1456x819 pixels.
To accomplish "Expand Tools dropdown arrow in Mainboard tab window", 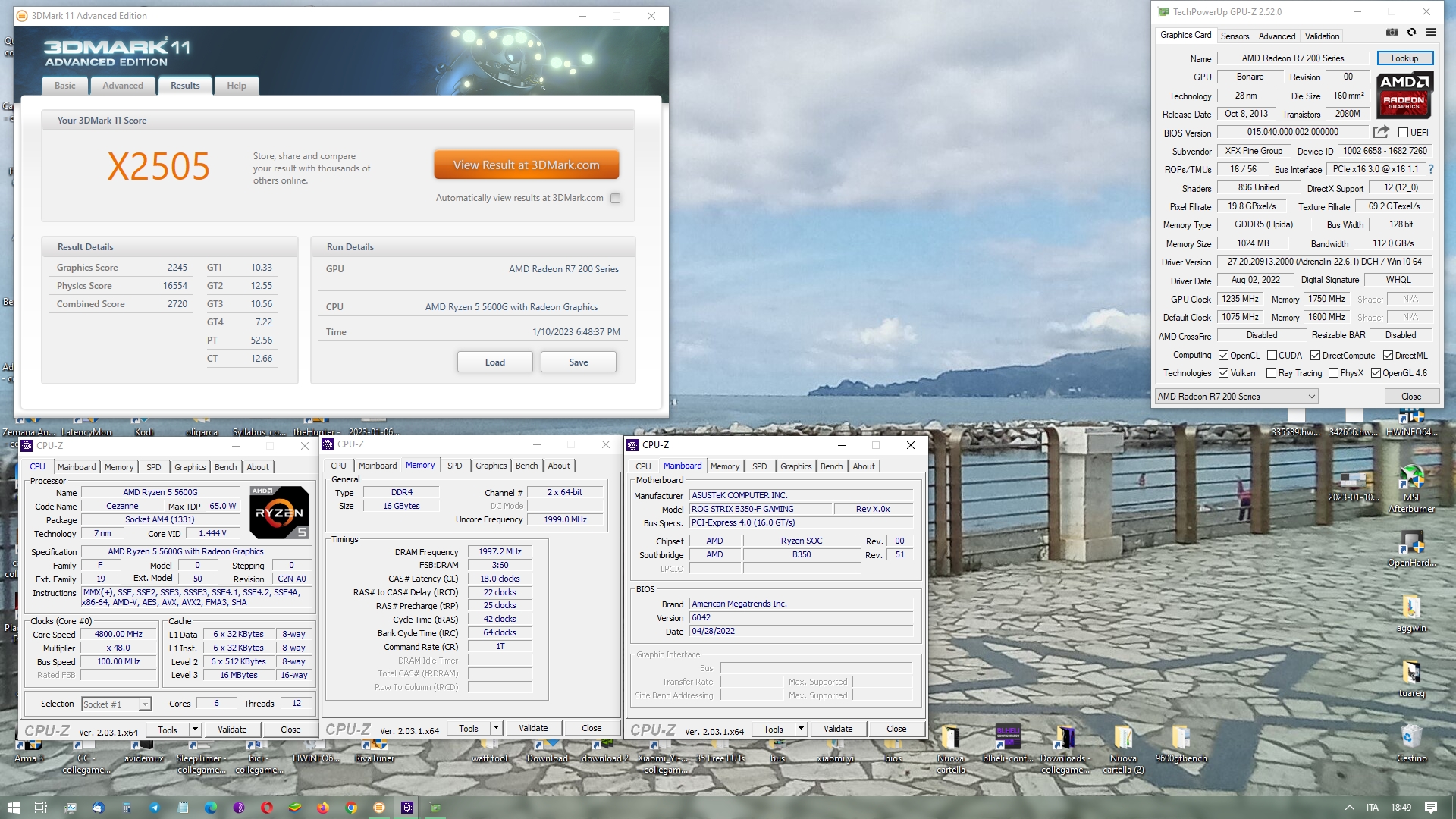I will pyautogui.click(x=801, y=729).
